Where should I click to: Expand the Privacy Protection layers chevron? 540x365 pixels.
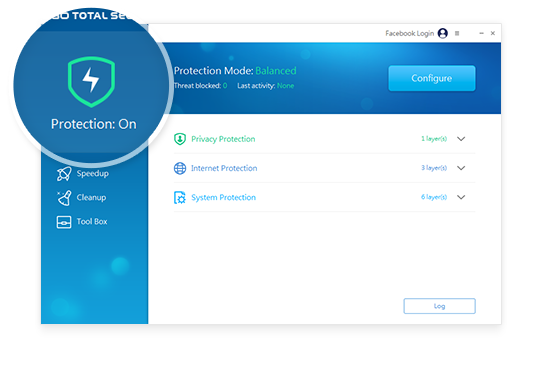tap(461, 139)
